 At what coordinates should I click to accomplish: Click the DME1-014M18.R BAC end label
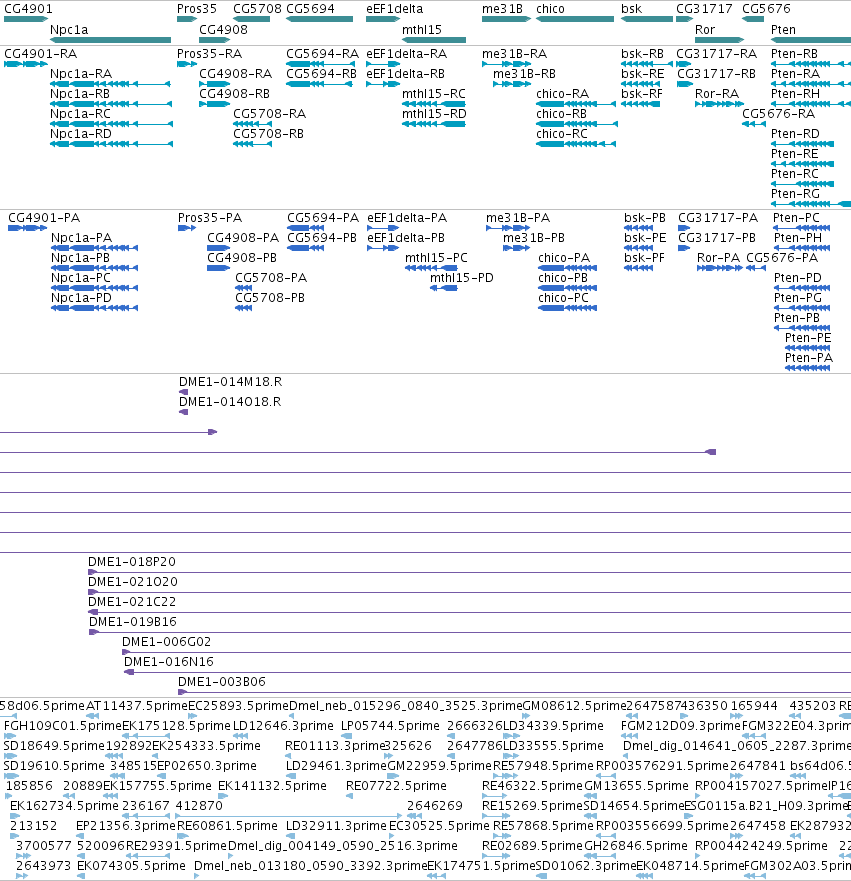(x=230, y=382)
